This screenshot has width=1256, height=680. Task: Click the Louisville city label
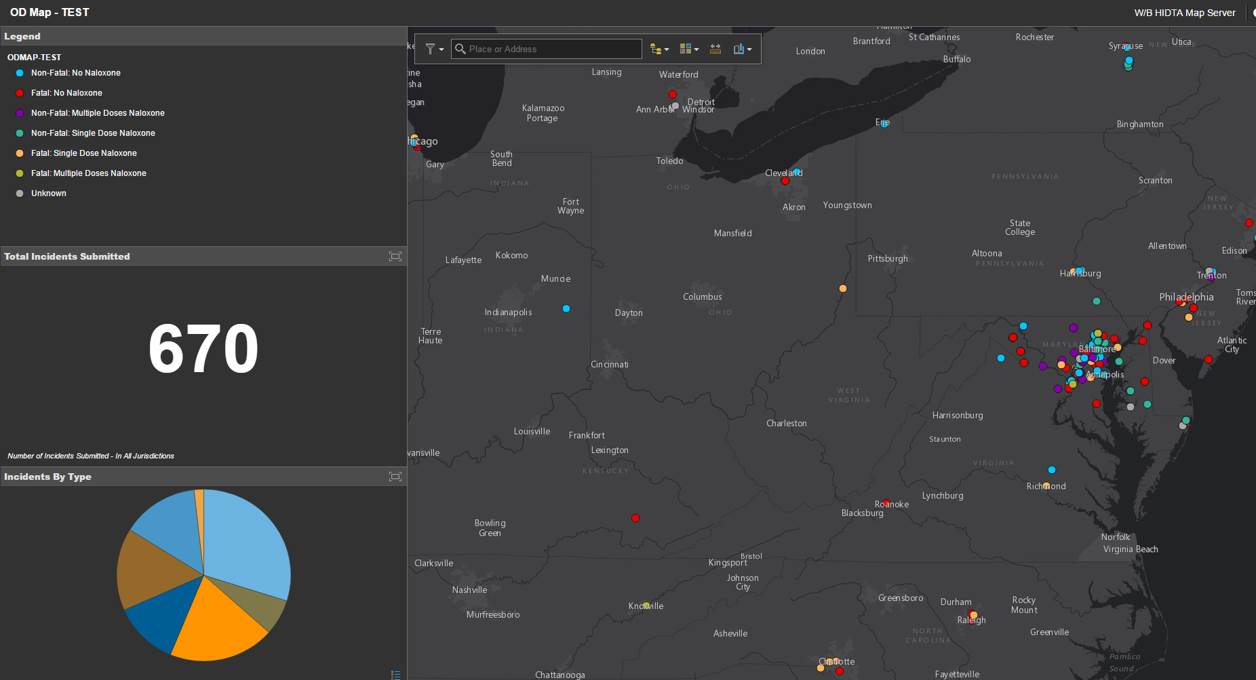(x=532, y=431)
